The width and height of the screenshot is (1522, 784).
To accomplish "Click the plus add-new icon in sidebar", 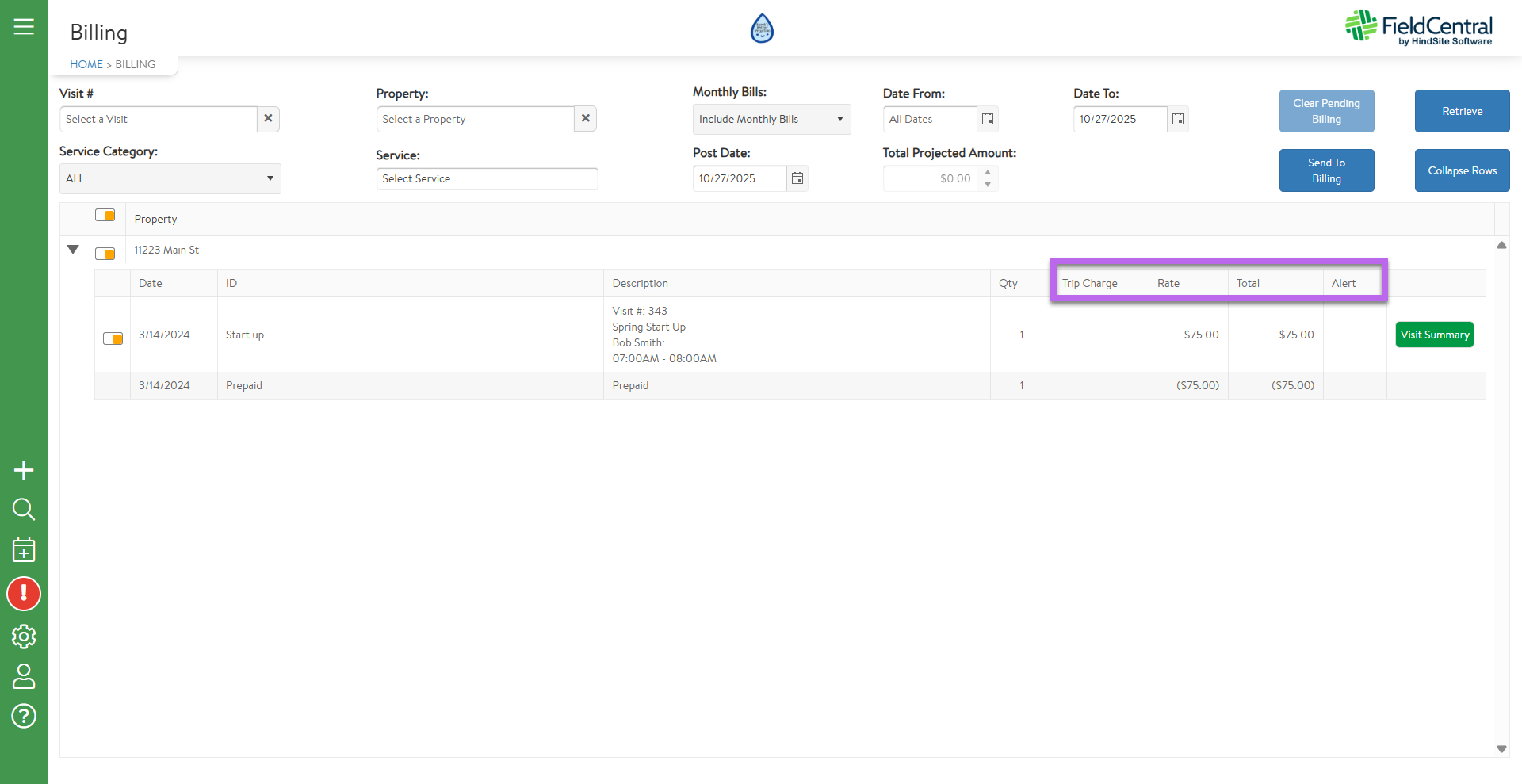I will pyautogui.click(x=24, y=470).
